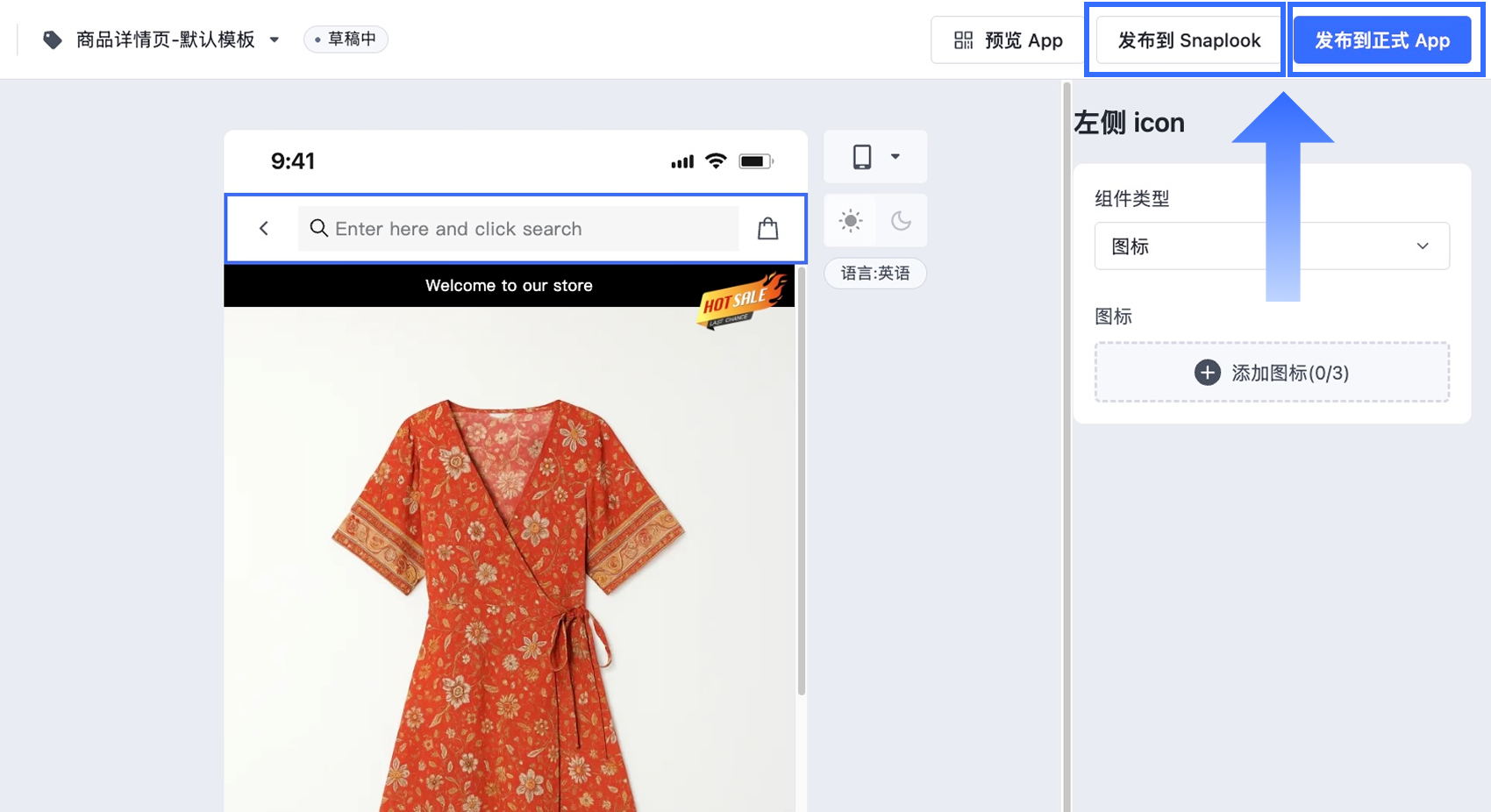Click the Welcome to our store banner text
1491x812 pixels.
tap(509, 286)
